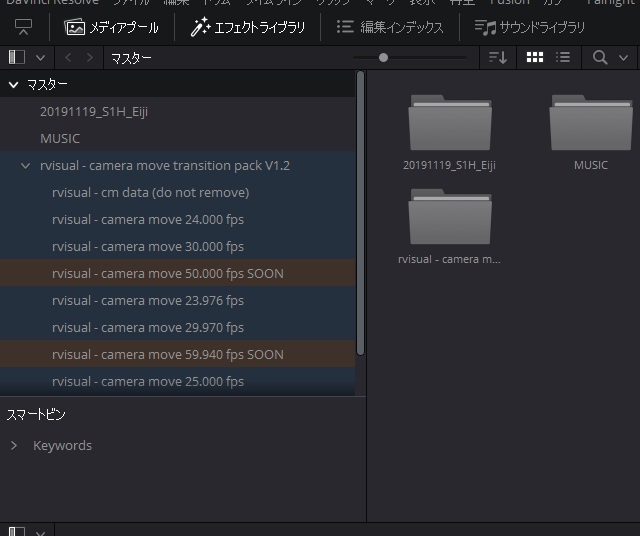Click the workspace monitor layout icon
Screen dimensions: 640x536
[x=23, y=27]
